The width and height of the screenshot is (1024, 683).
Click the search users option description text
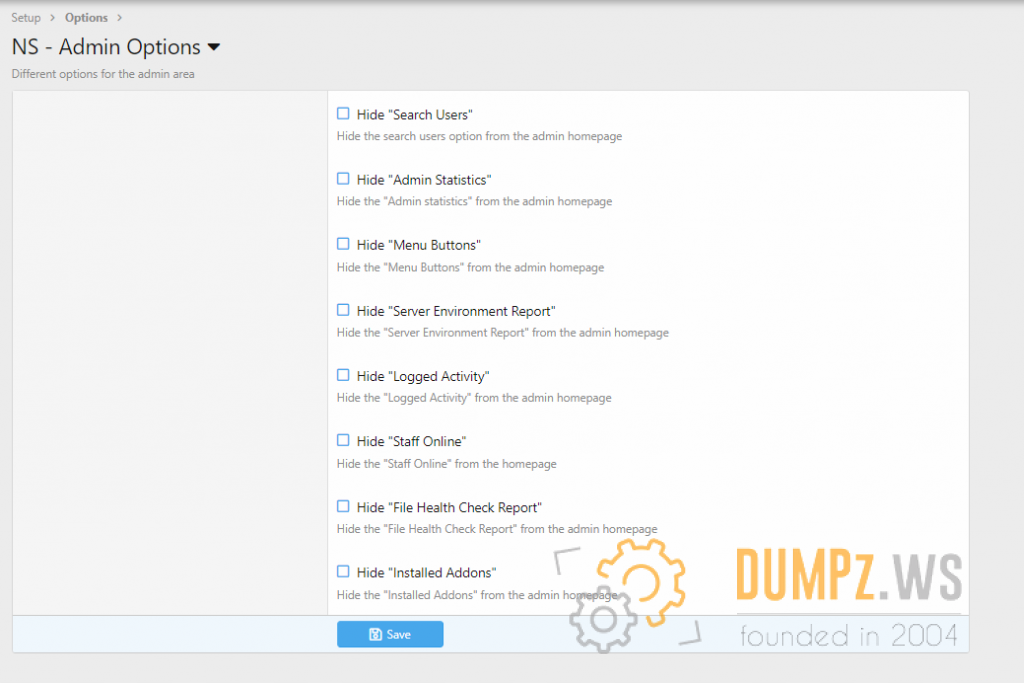coord(479,136)
